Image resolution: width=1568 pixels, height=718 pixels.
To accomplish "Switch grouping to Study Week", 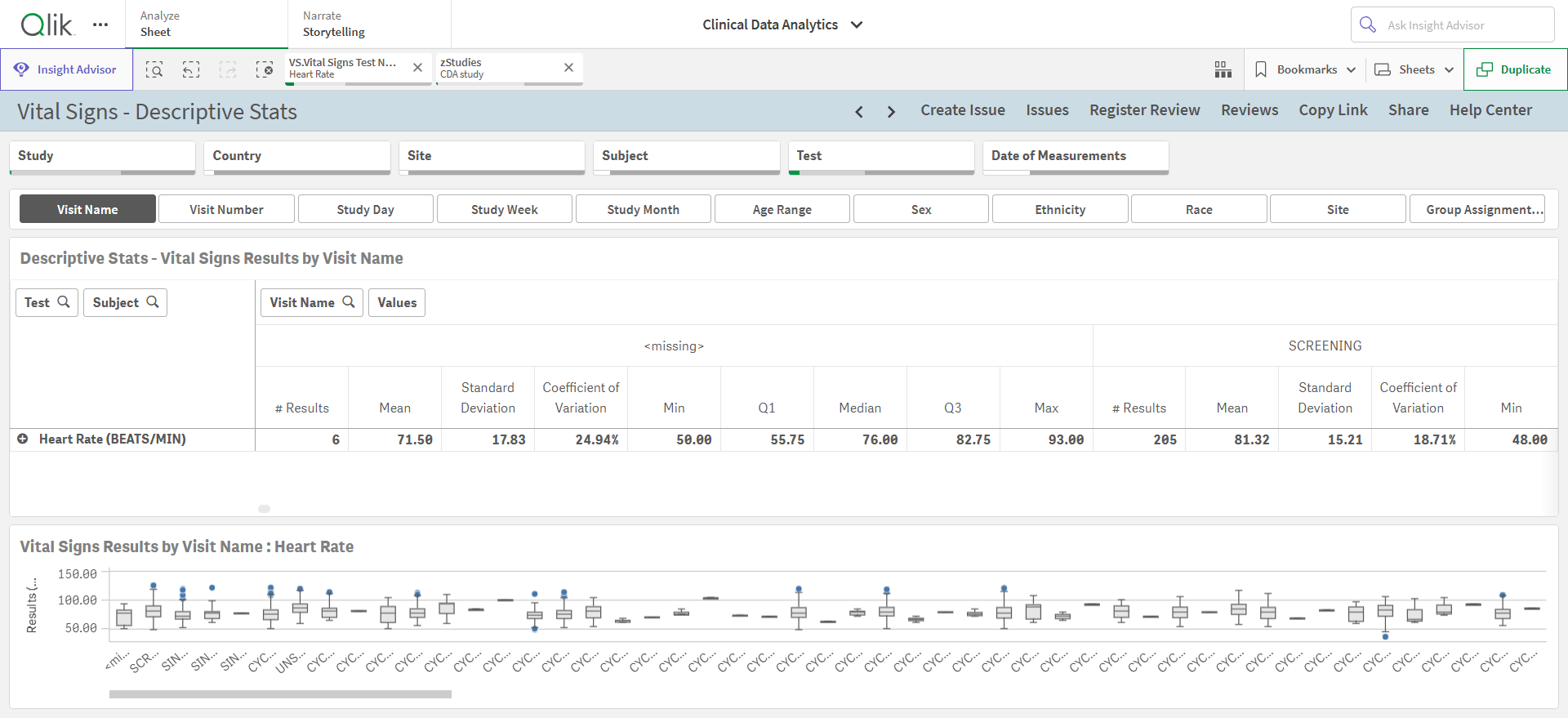I will tap(505, 209).
